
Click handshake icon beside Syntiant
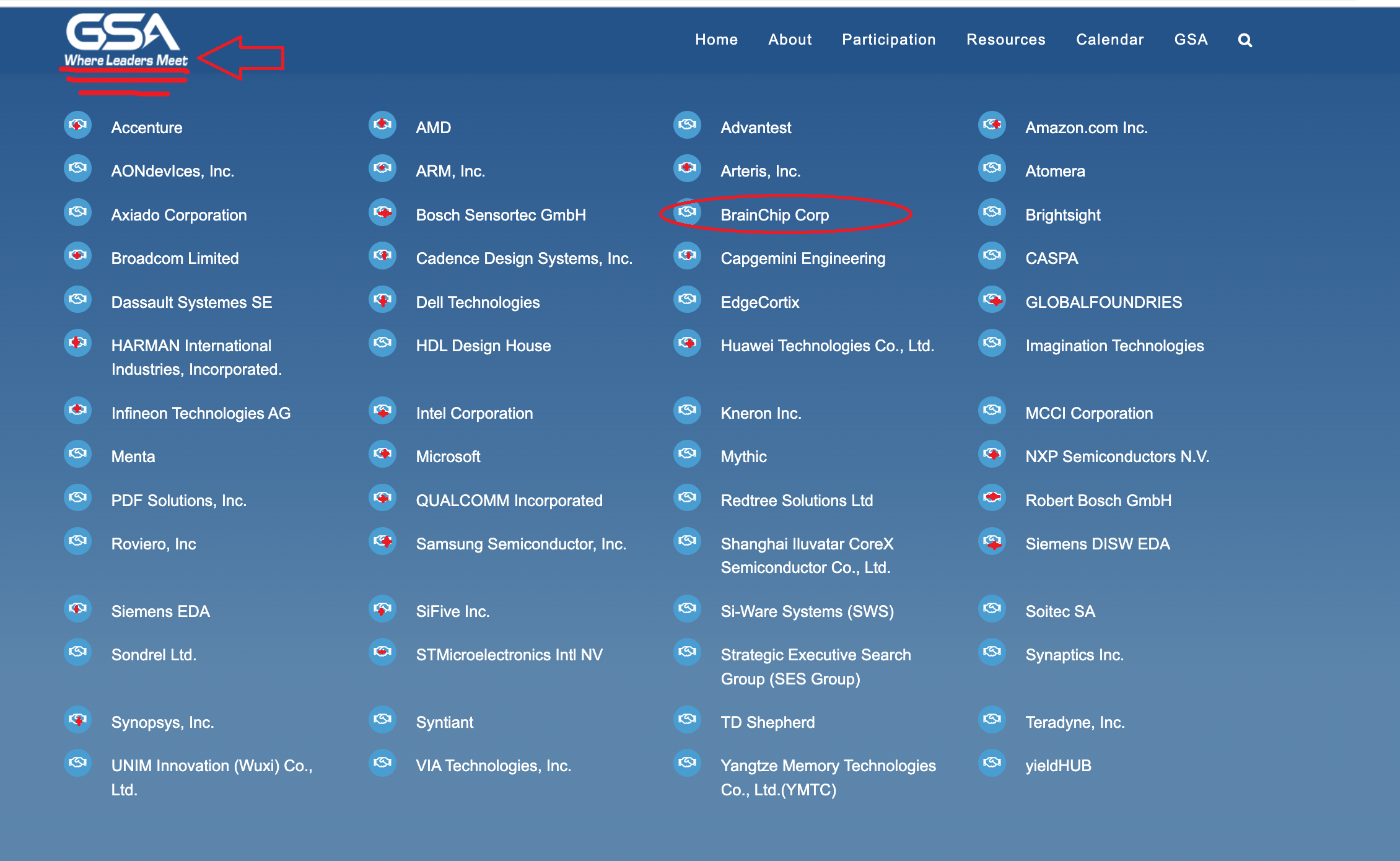pyautogui.click(x=383, y=720)
